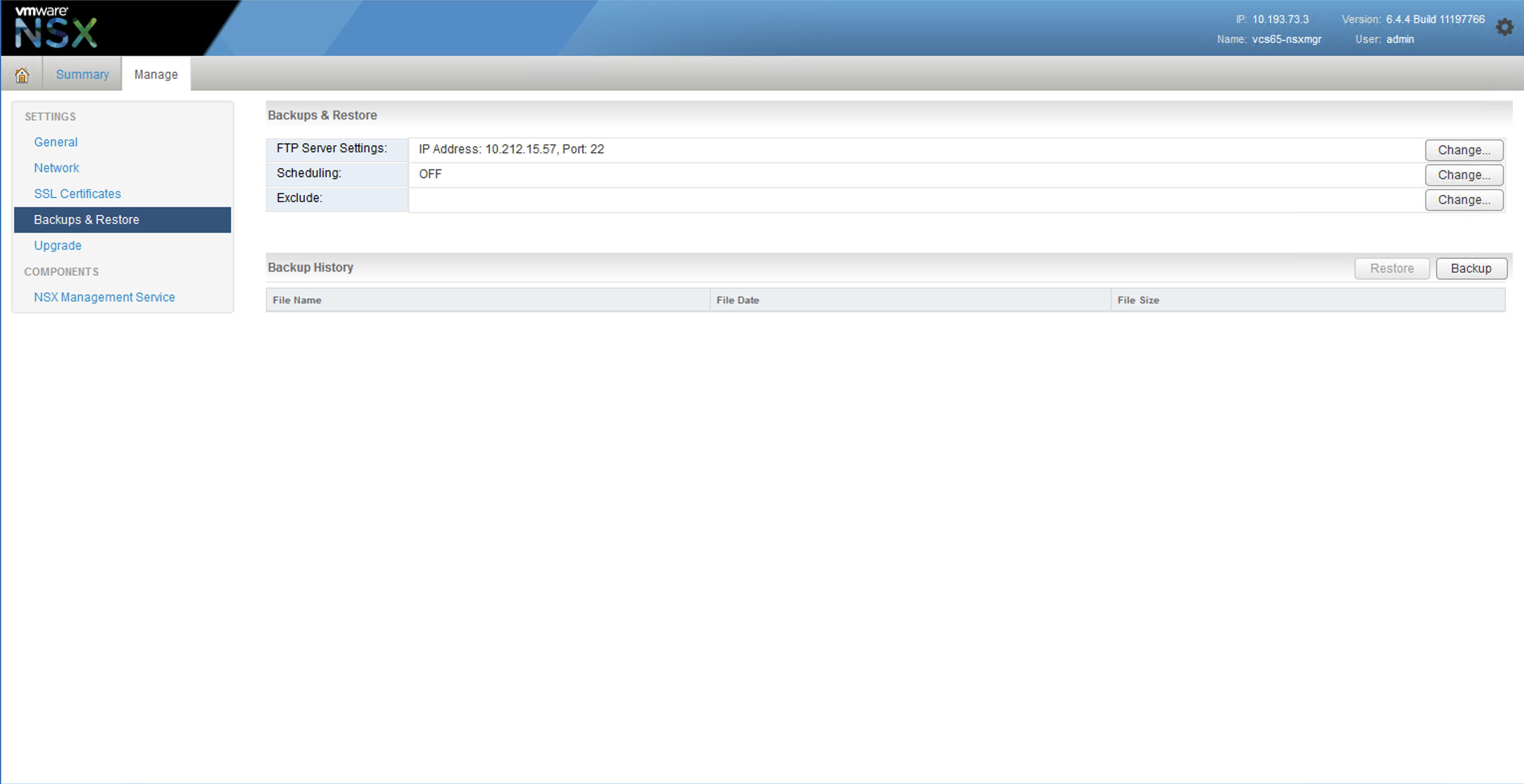Open the settings gear menu
The width and height of the screenshot is (1524, 784).
click(x=1504, y=27)
